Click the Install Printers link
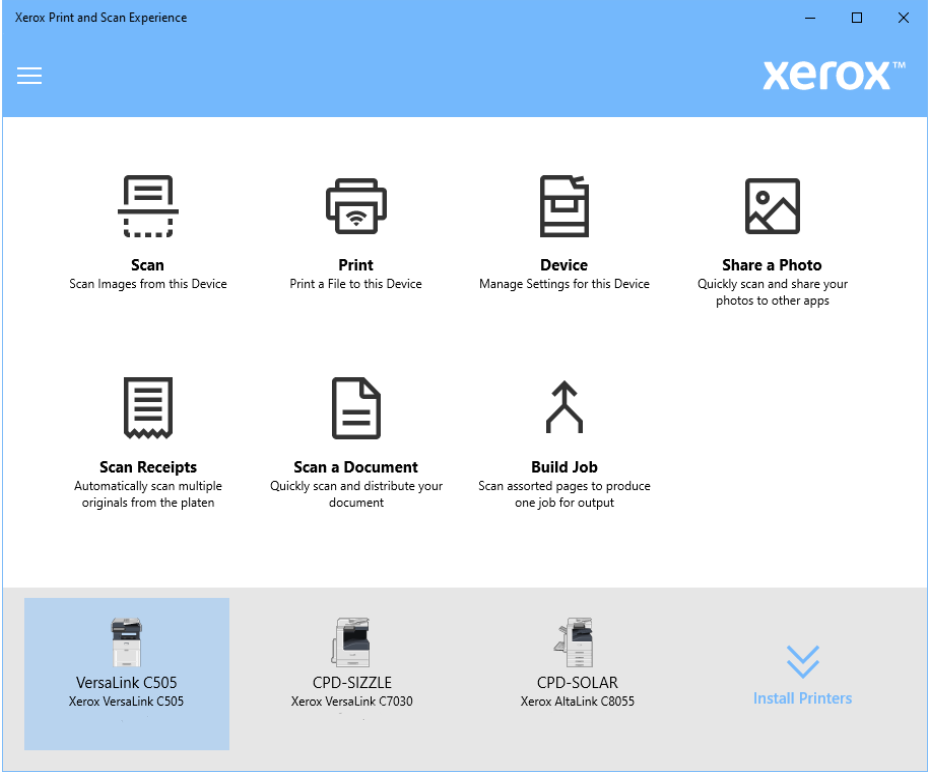The width and height of the screenshot is (929, 774). (803, 698)
